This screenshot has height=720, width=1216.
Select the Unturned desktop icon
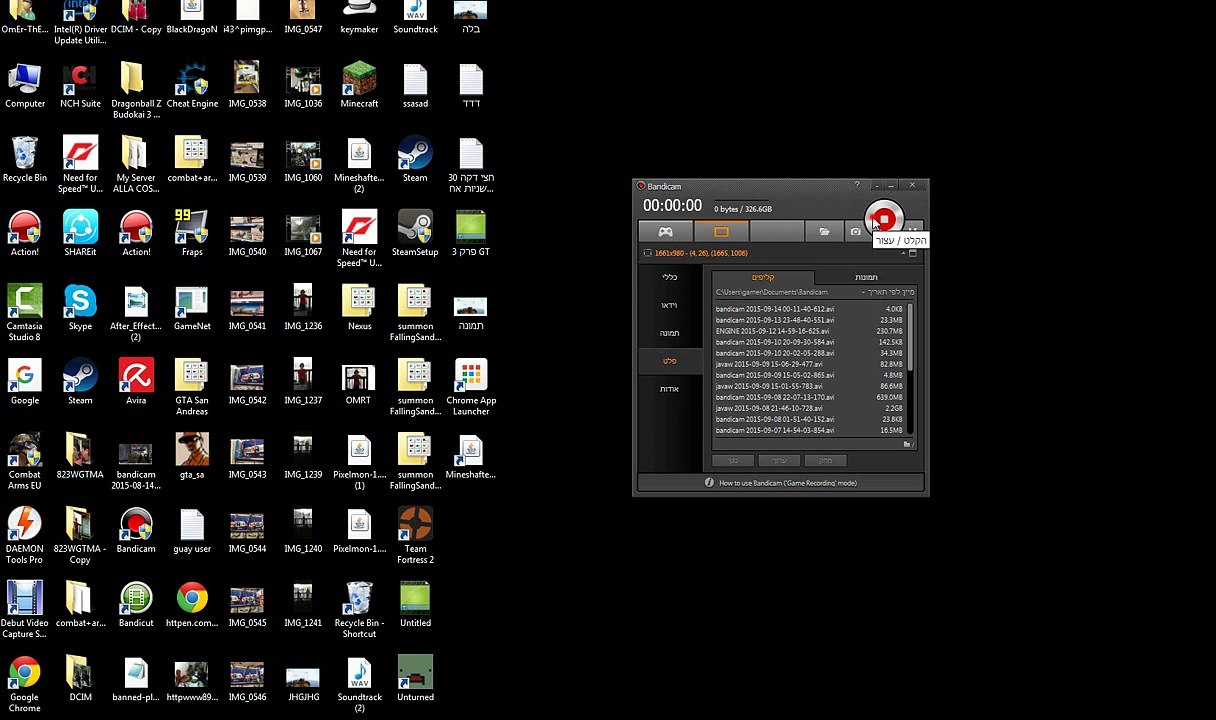415,679
